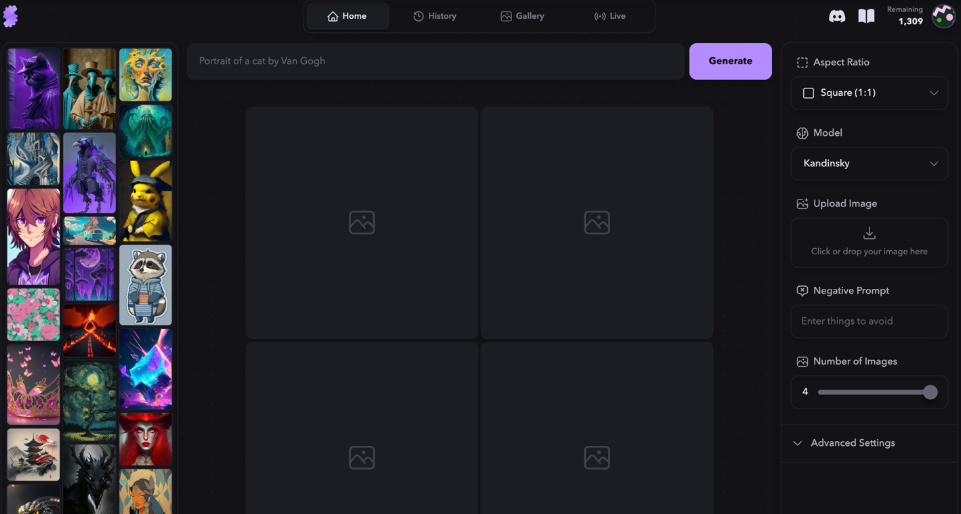Click the prompt field 'Portrait of a cat by Van Gogh'
This screenshot has height=514, width=961.
pos(435,61)
